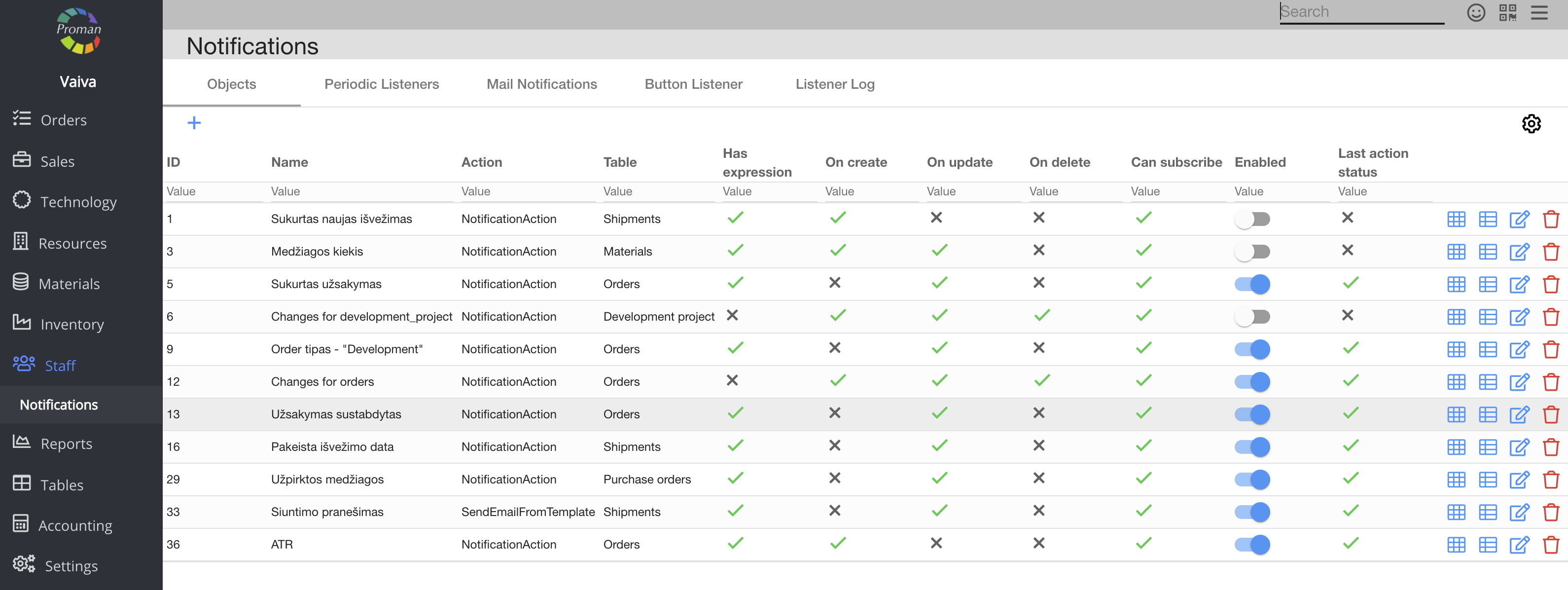Click the QR code icon in header

click(x=1507, y=12)
